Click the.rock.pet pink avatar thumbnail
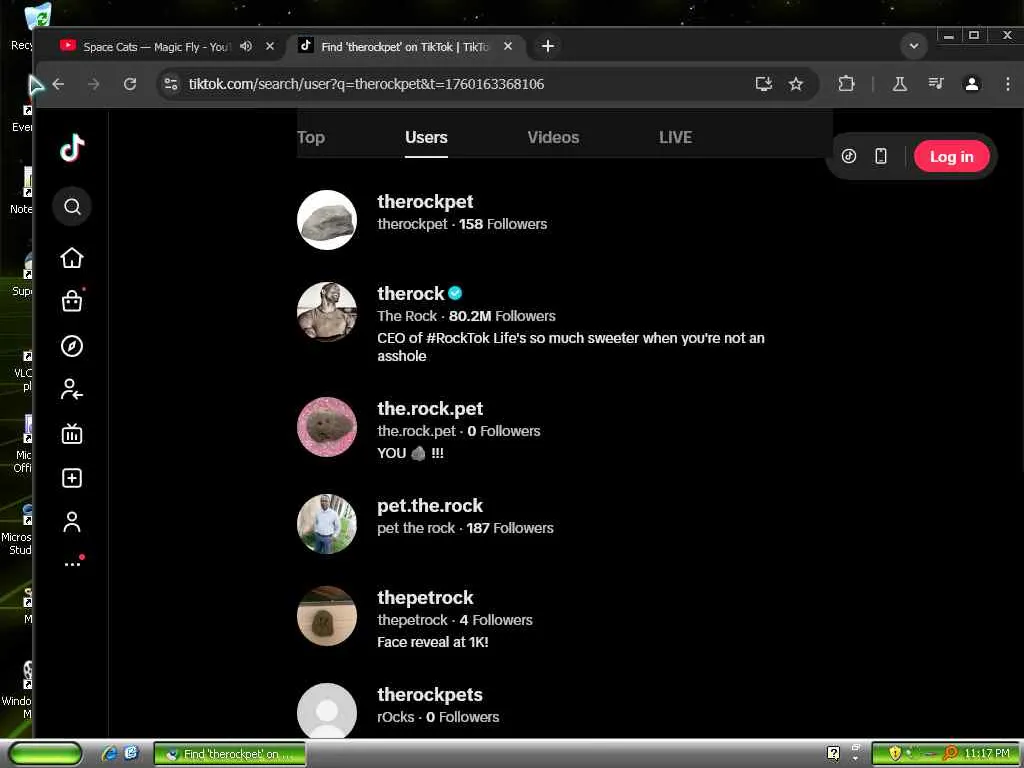 (327, 427)
